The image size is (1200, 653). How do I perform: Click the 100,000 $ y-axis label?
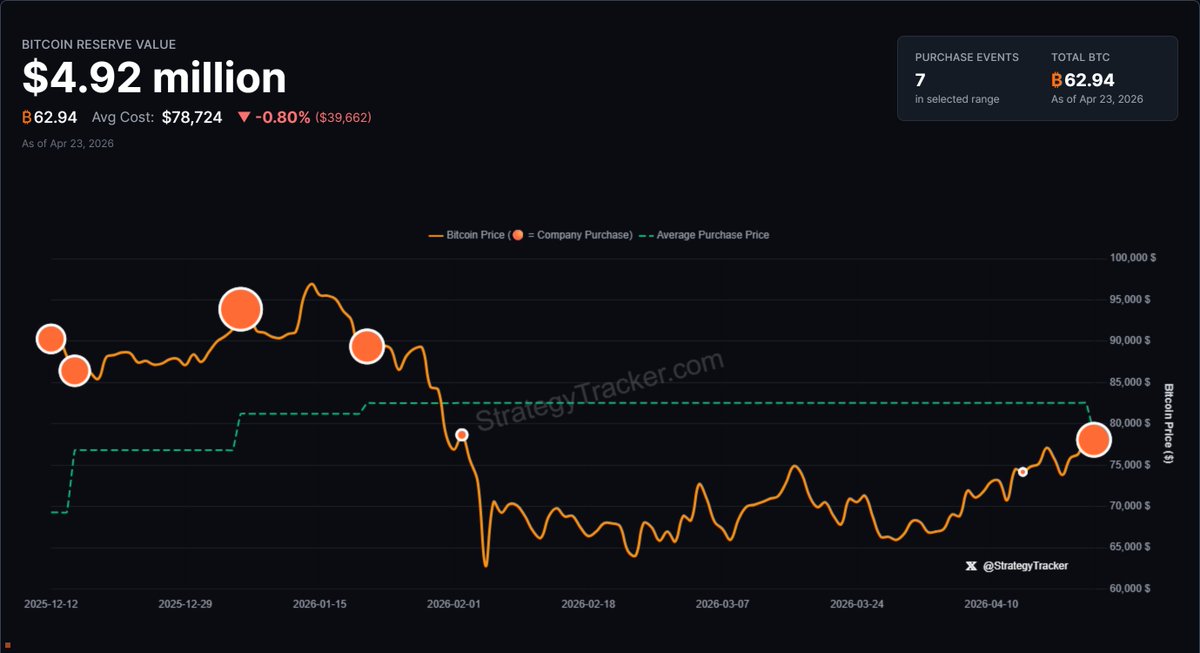click(x=1133, y=258)
